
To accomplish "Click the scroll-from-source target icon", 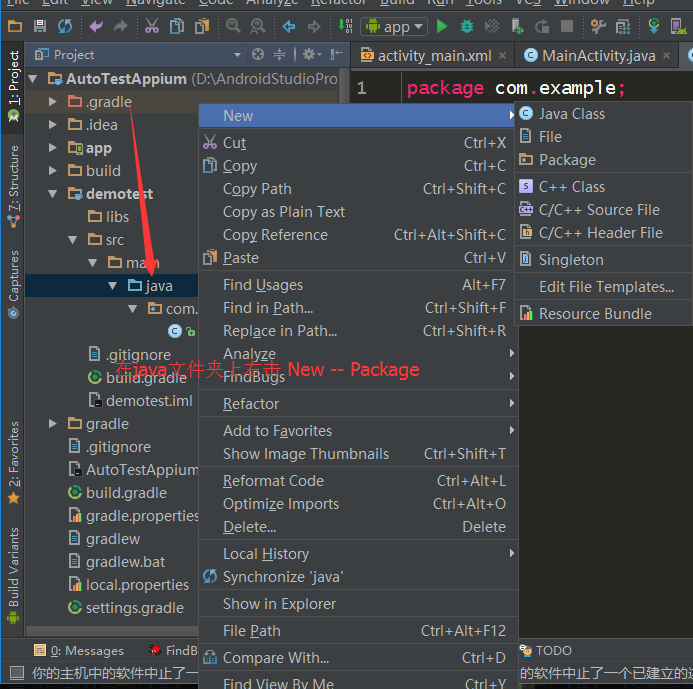I will coord(258,55).
